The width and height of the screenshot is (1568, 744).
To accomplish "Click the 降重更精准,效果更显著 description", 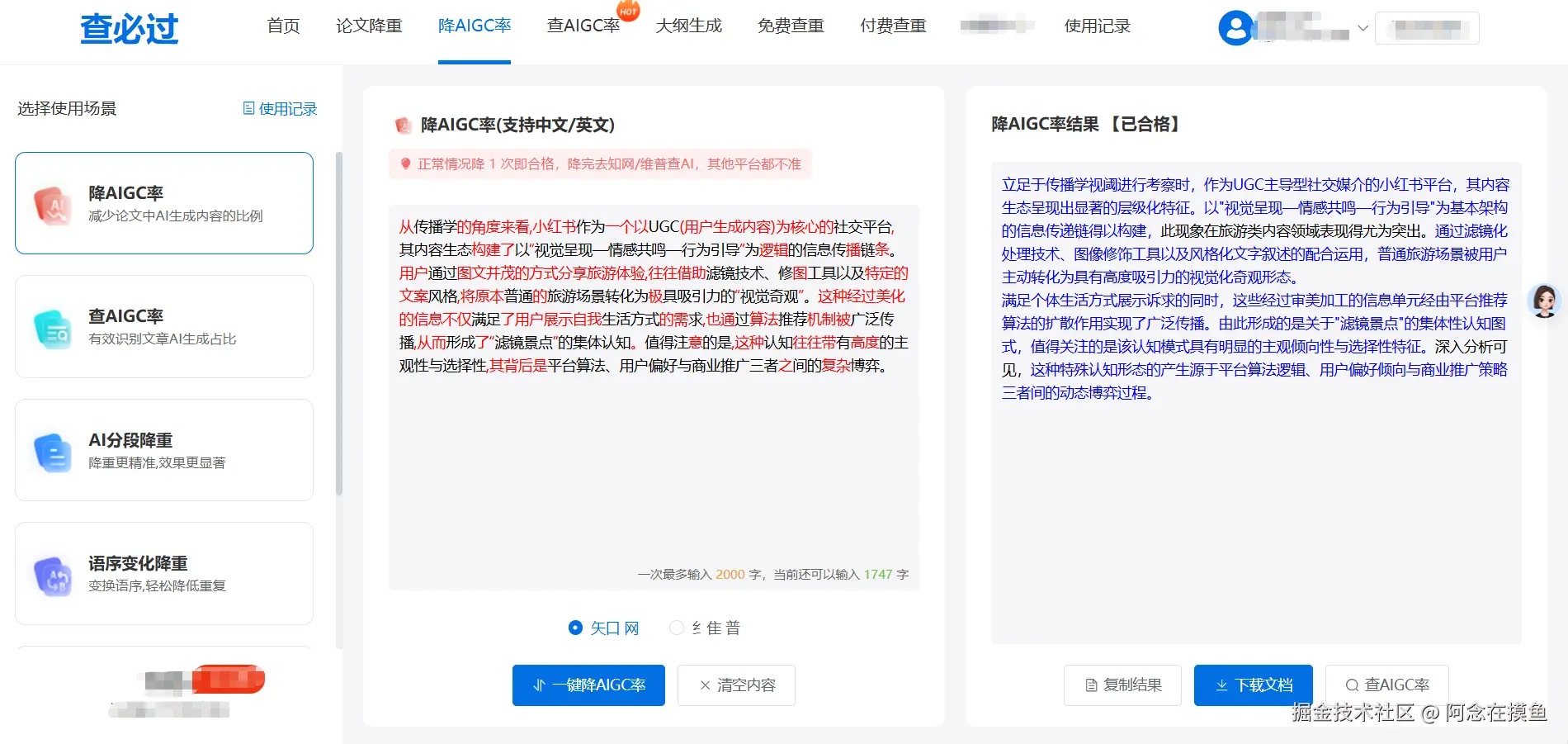I will pyautogui.click(x=157, y=463).
